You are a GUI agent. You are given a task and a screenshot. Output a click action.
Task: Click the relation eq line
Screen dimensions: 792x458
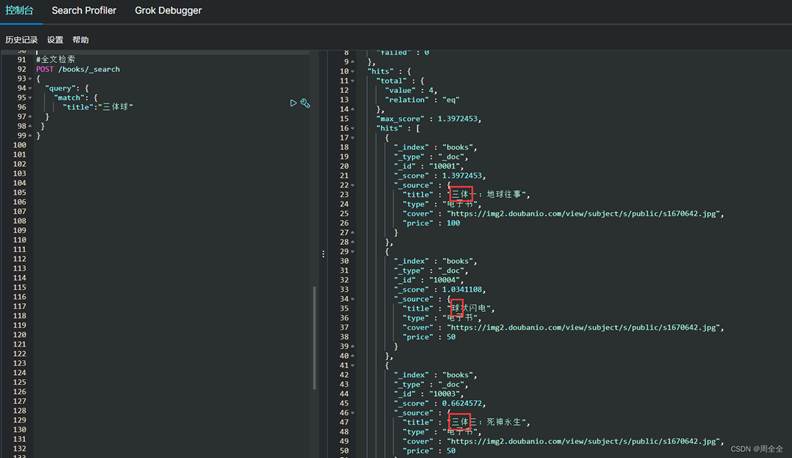(422, 100)
